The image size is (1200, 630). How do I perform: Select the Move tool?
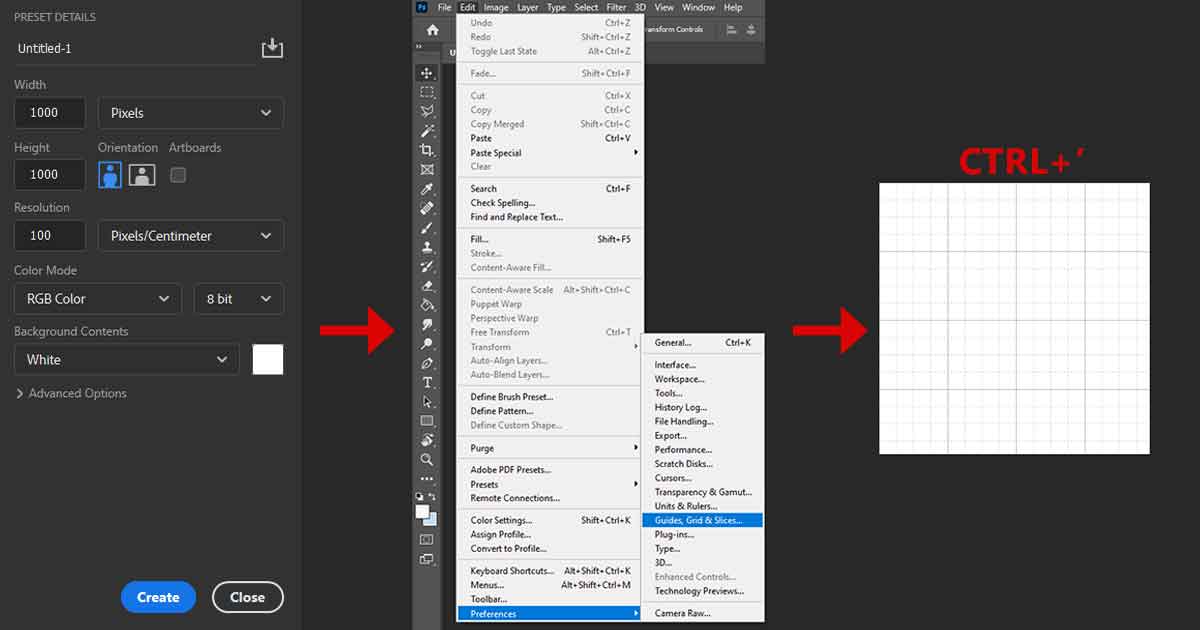click(427, 73)
